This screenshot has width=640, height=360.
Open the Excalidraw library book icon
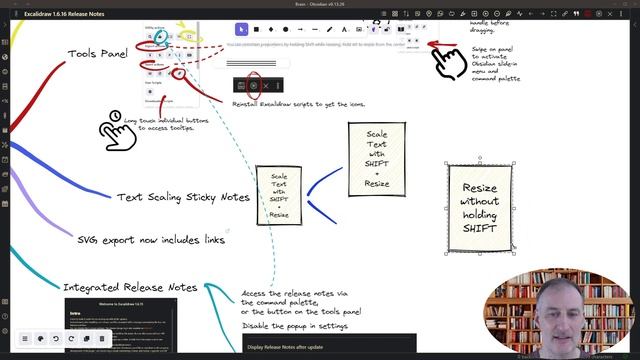pyautogui.click(x=401, y=29)
